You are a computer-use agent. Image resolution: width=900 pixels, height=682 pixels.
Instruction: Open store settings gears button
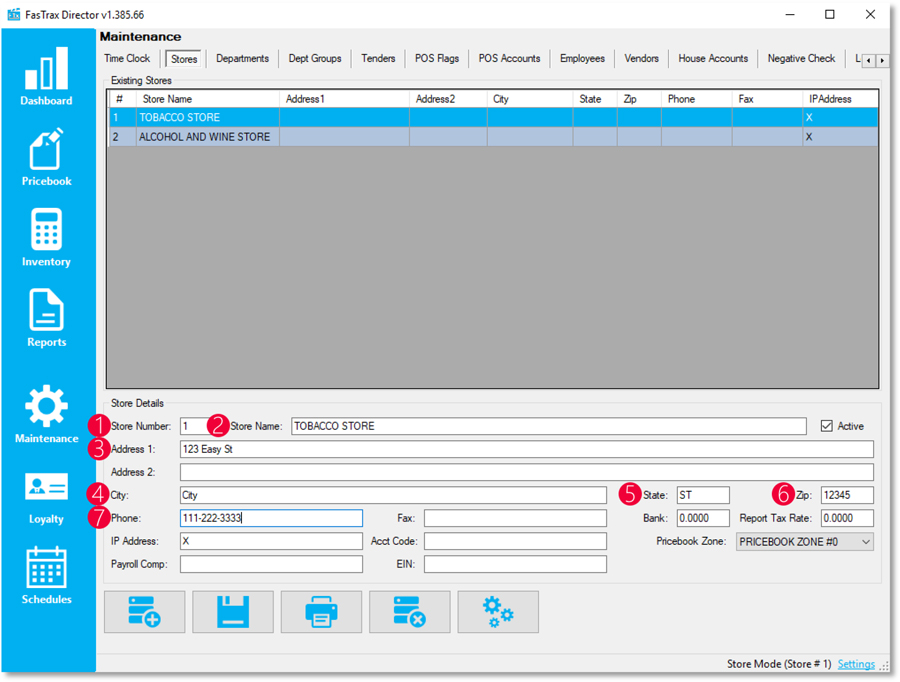click(x=498, y=612)
